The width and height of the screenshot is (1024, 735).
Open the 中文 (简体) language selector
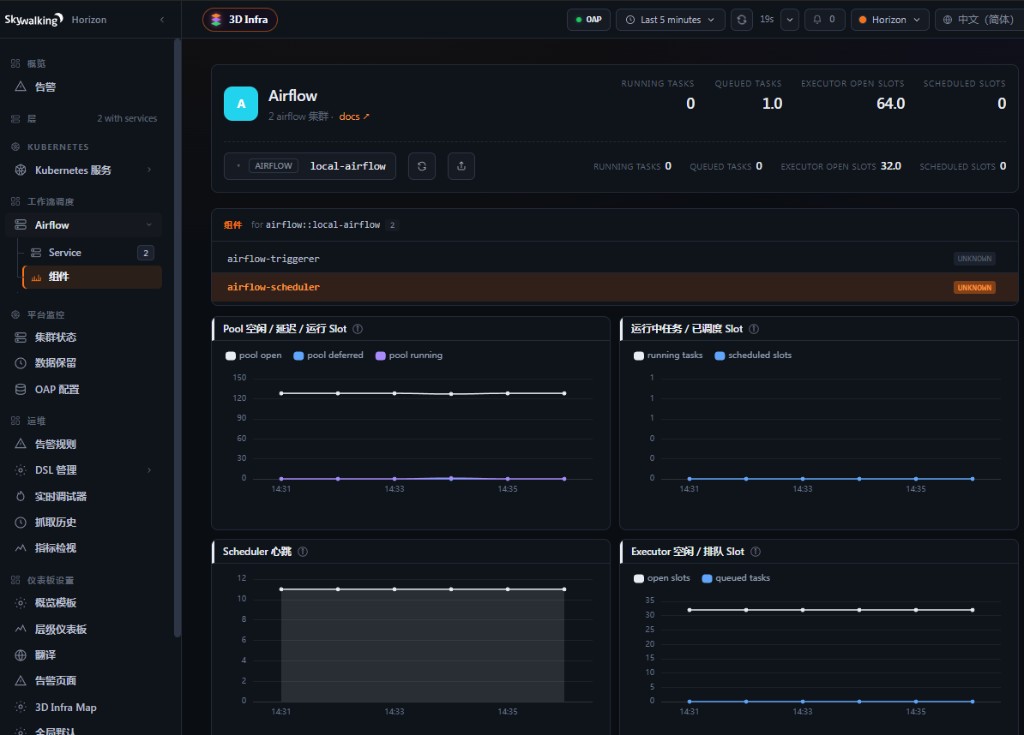click(978, 20)
